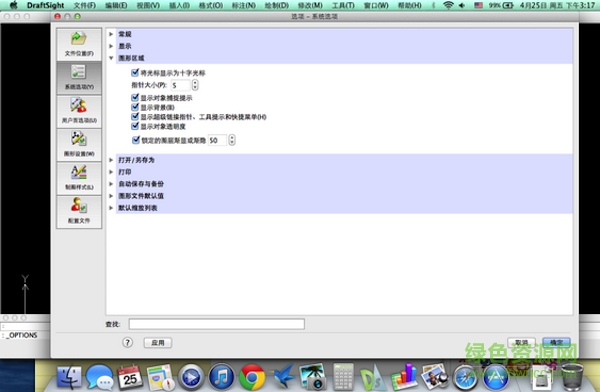Toggle the locked layer fade checkbox

(x=136, y=140)
